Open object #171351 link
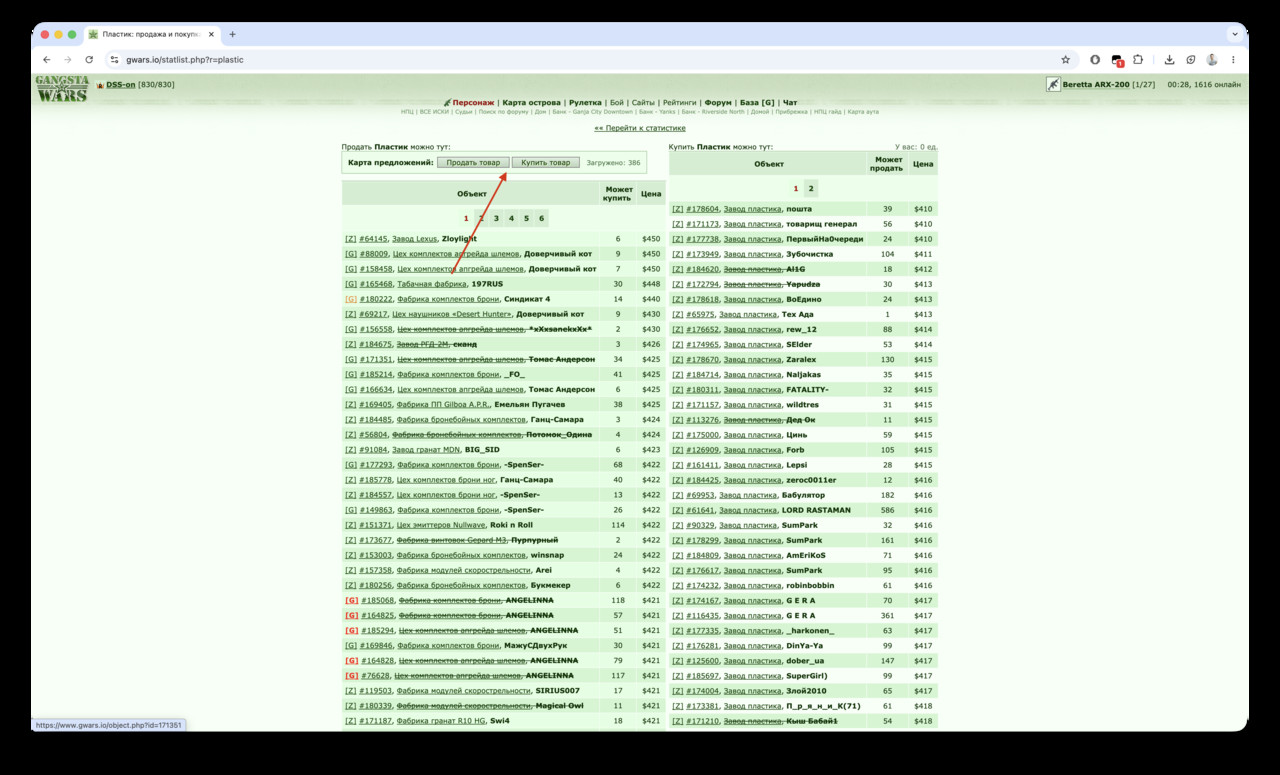Screen dimensions: 1280x775 tap(375, 359)
